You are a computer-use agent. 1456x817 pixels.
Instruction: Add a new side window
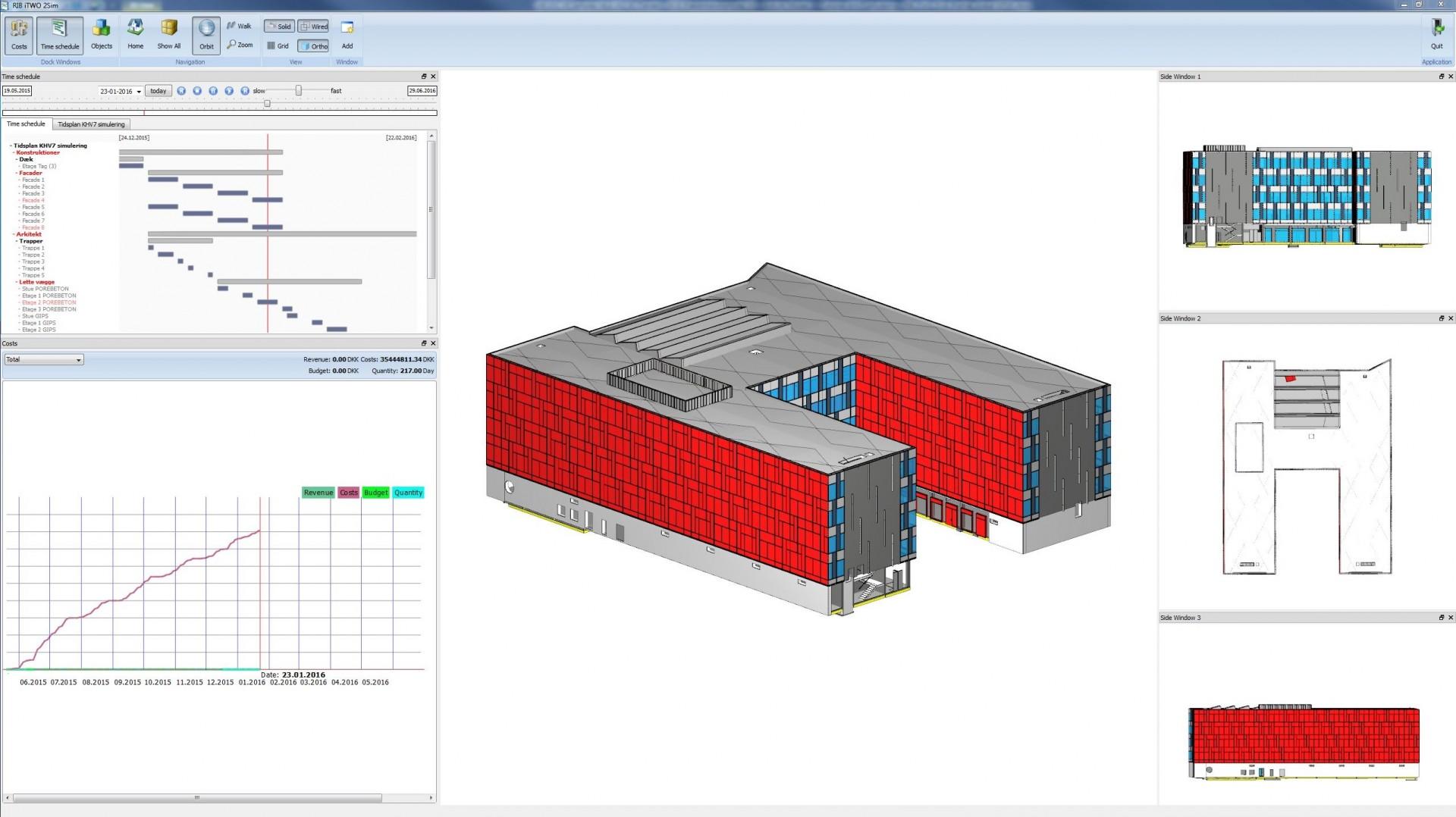point(347,34)
